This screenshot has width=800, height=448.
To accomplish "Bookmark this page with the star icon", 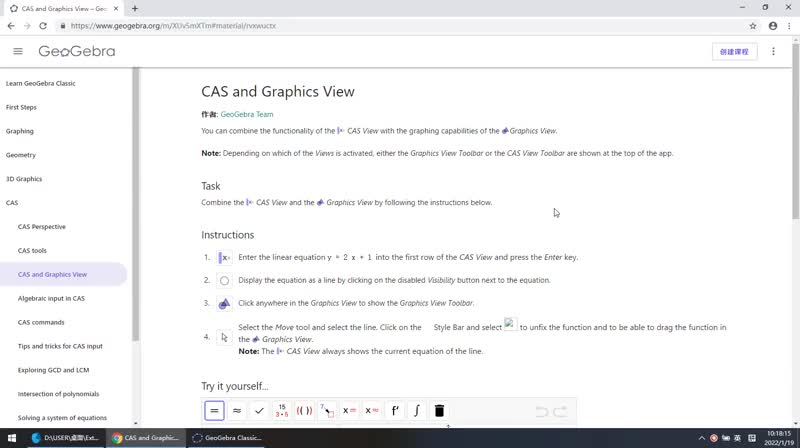I will [753, 26].
